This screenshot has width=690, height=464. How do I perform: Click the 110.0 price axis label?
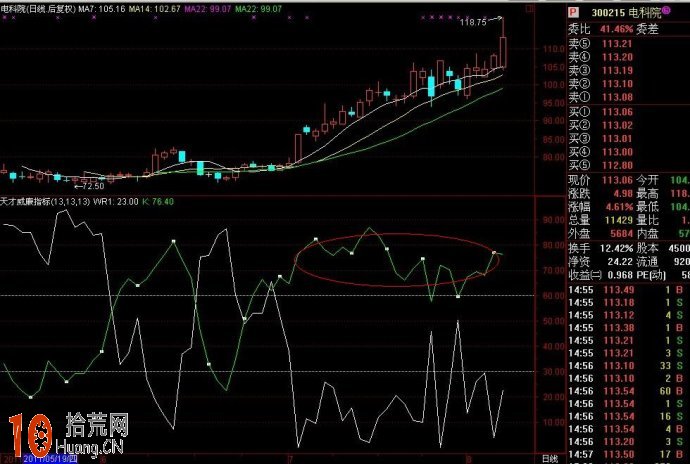point(554,49)
